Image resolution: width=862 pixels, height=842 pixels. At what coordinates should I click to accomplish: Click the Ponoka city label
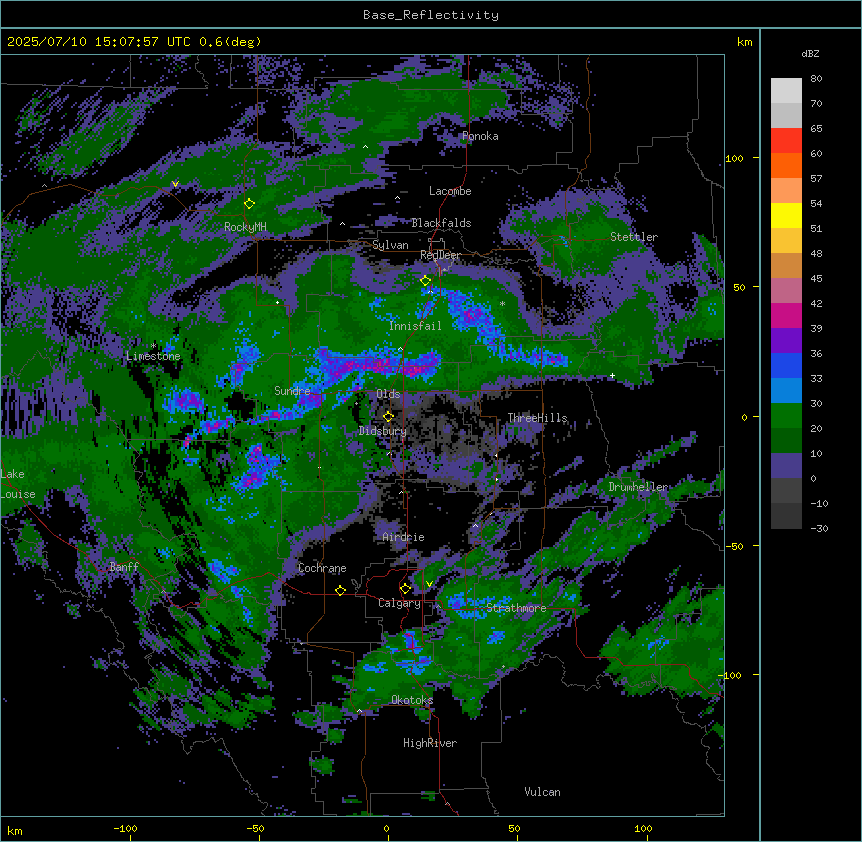pos(480,136)
